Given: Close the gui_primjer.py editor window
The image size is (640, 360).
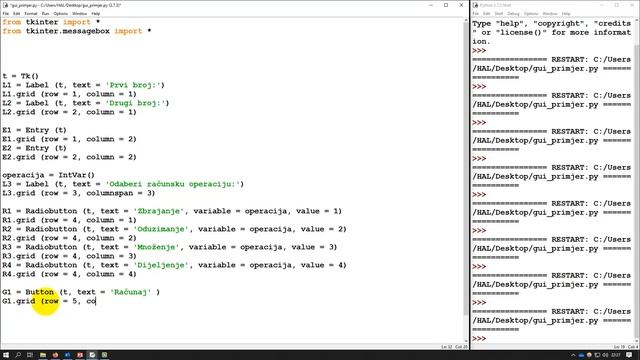Looking at the screenshot, I should pyautogui.click(x=461, y=5).
